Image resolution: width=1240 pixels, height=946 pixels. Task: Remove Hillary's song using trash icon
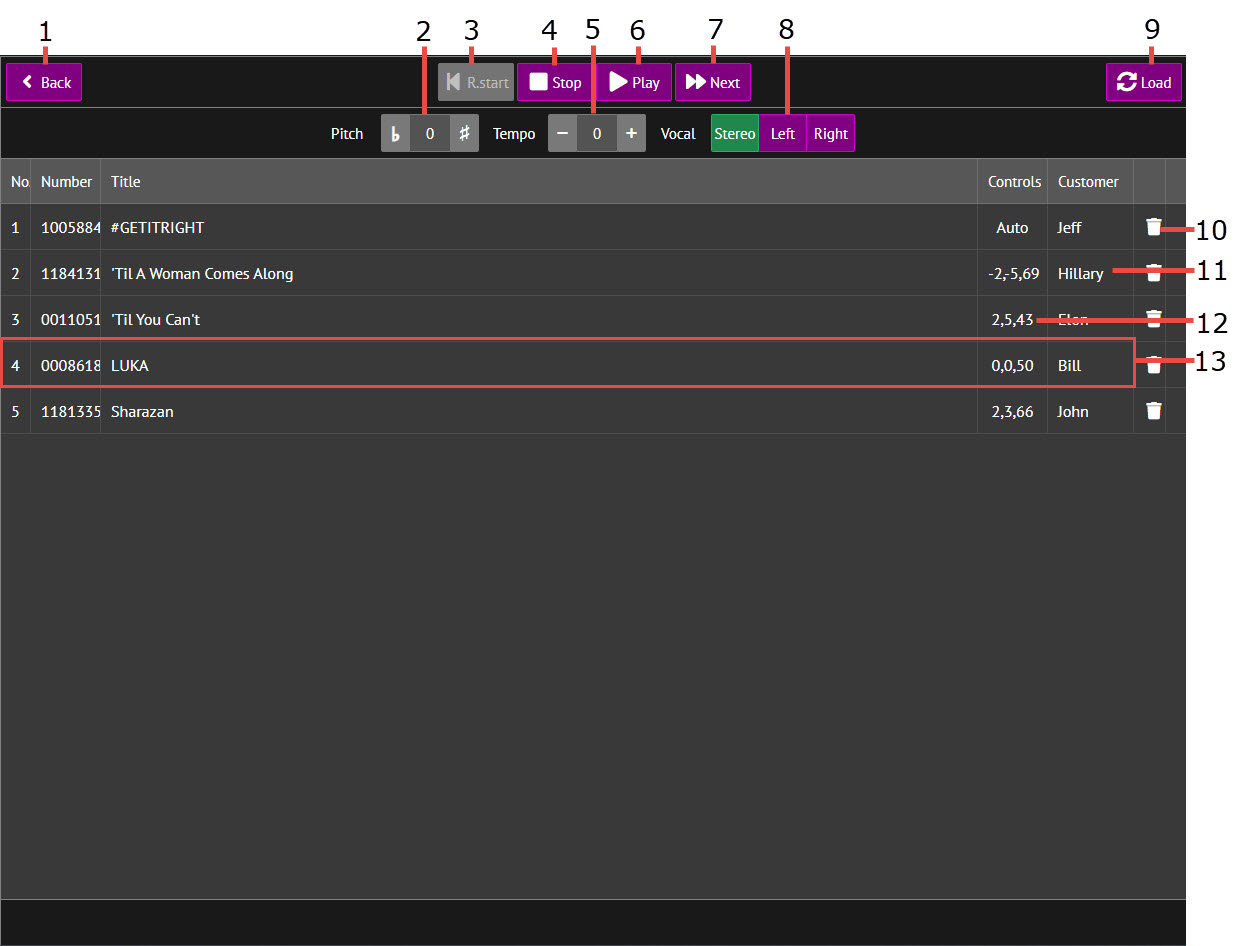click(x=1153, y=273)
